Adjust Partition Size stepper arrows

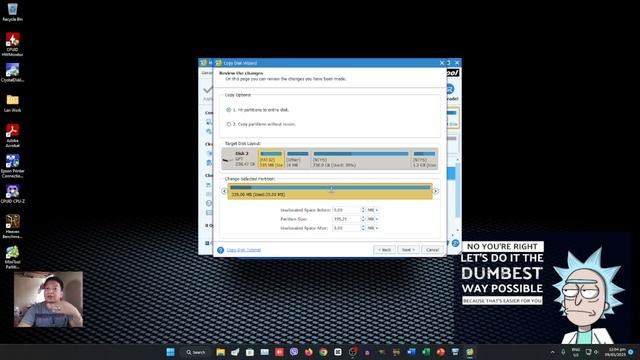pyautogui.click(x=362, y=219)
